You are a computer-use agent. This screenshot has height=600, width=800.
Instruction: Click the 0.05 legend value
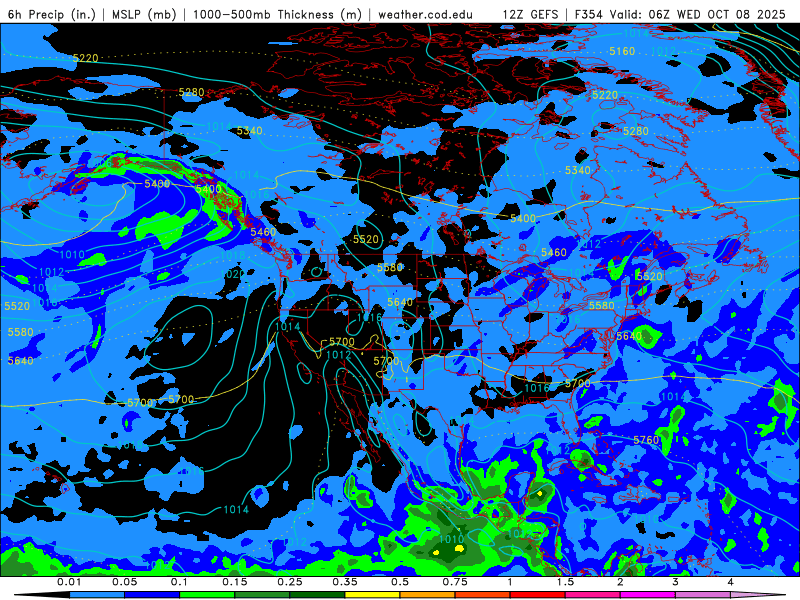[x=124, y=582]
